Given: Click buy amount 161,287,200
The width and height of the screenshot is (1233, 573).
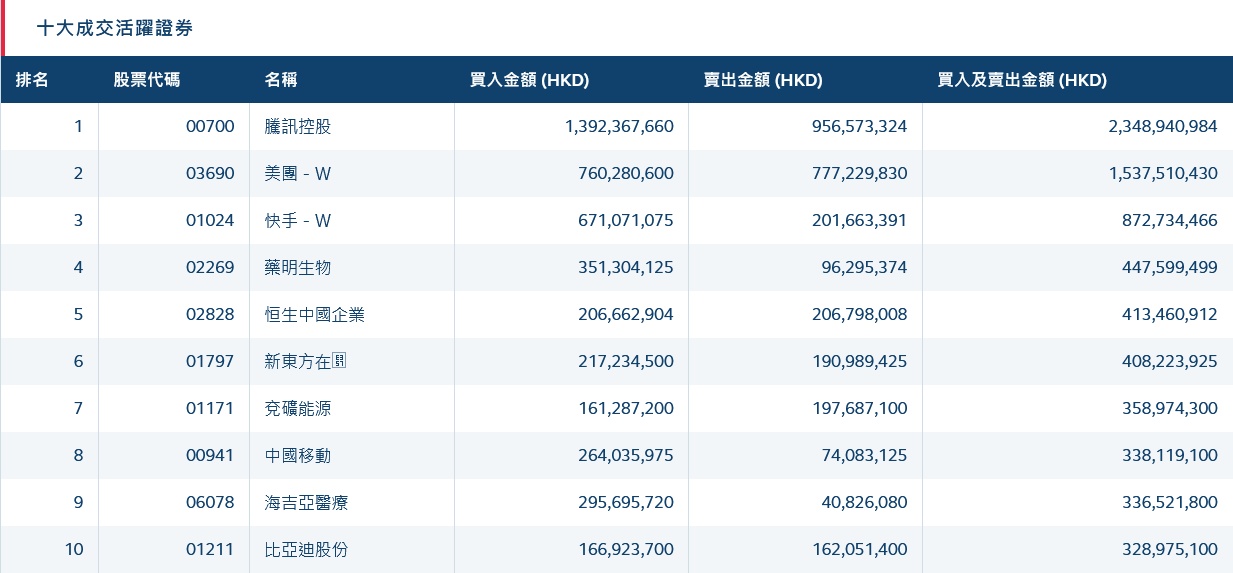Looking at the screenshot, I should (626, 409).
